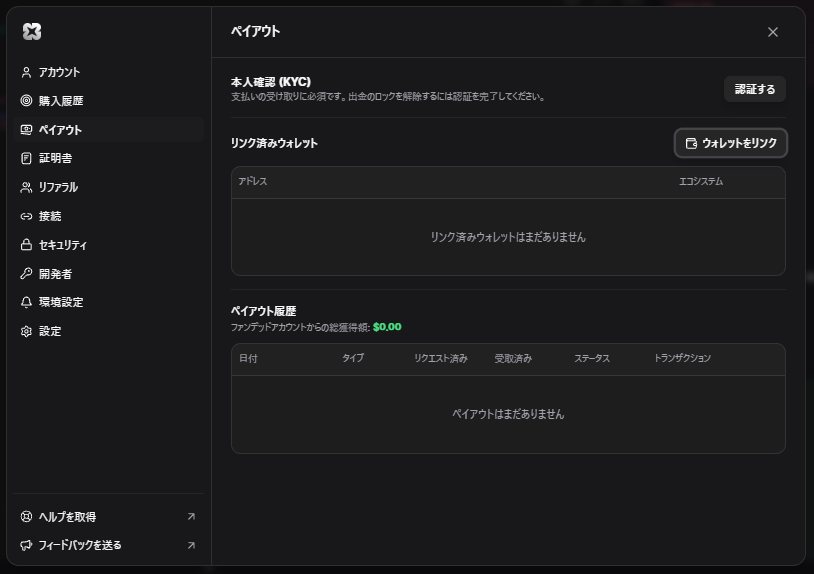Click the app logo at top of sidebar
Screen dimensions: 814x574
pyautogui.click(x=32, y=32)
